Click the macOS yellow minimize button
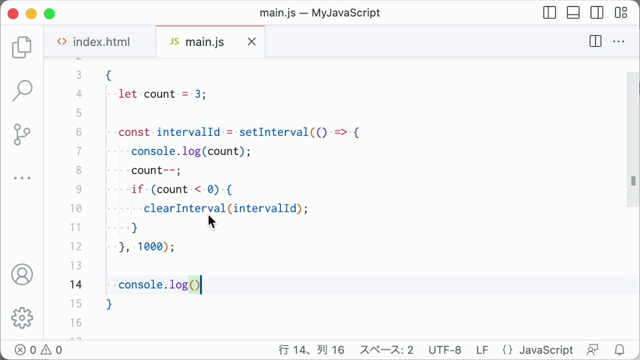 tap(31, 13)
